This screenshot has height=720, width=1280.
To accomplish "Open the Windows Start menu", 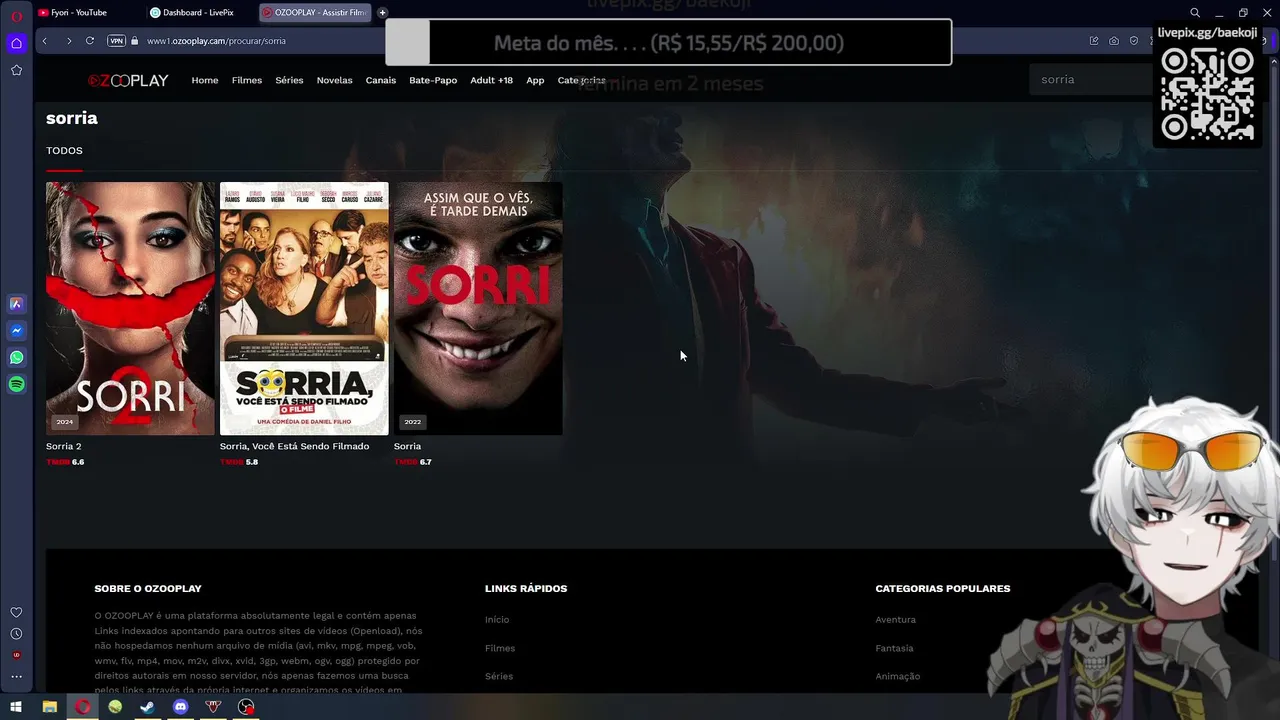I will (x=16, y=707).
